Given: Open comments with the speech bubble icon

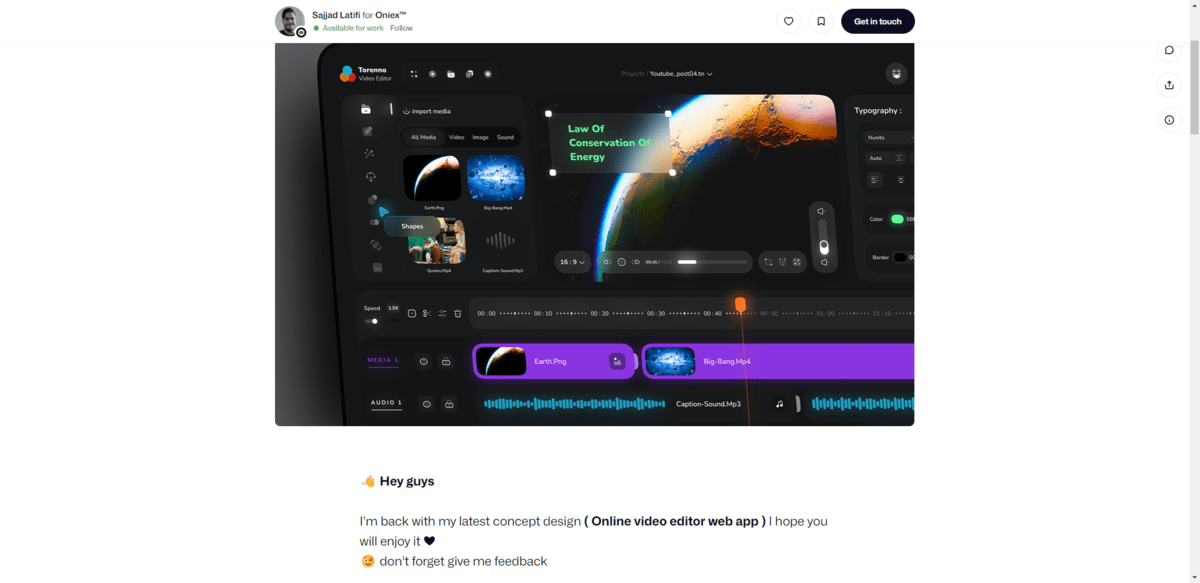Looking at the screenshot, I should tap(1169, 50).
